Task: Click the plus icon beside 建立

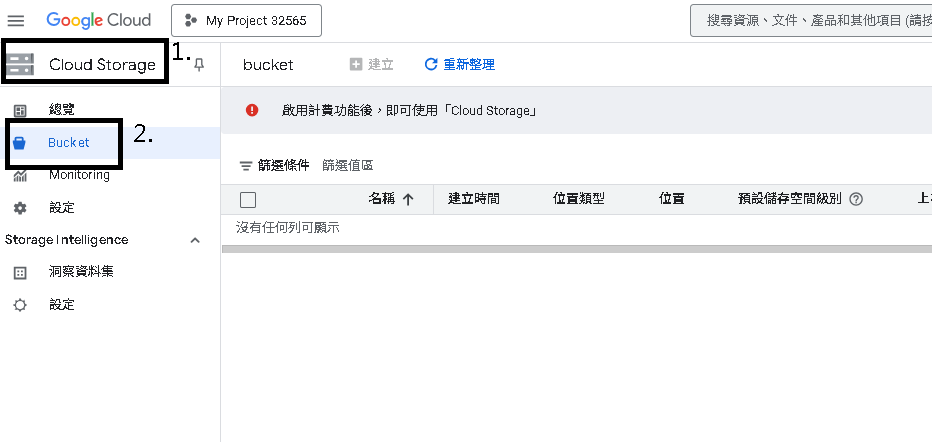Action: pos(355,64)
